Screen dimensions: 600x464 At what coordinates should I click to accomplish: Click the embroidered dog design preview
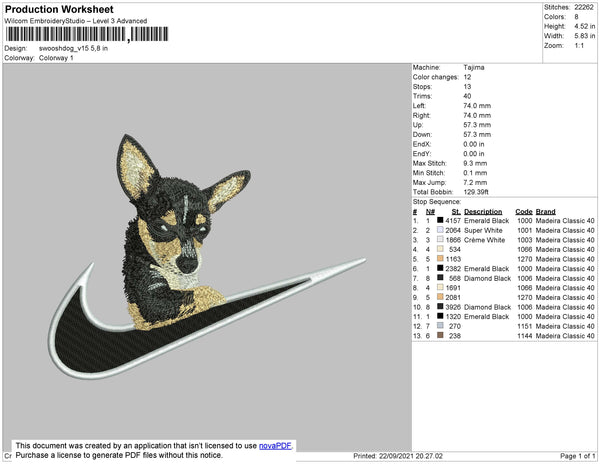207,256
